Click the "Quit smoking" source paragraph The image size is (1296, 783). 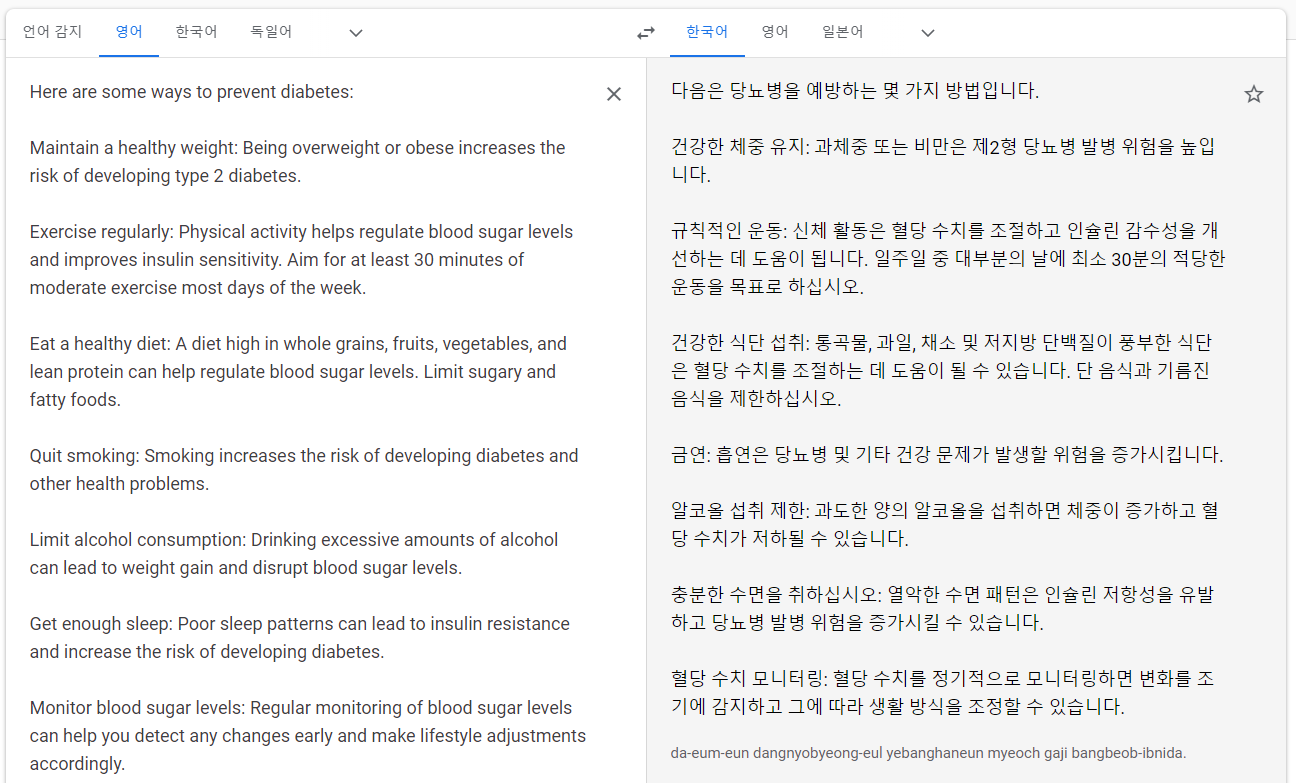pos(304,470)
